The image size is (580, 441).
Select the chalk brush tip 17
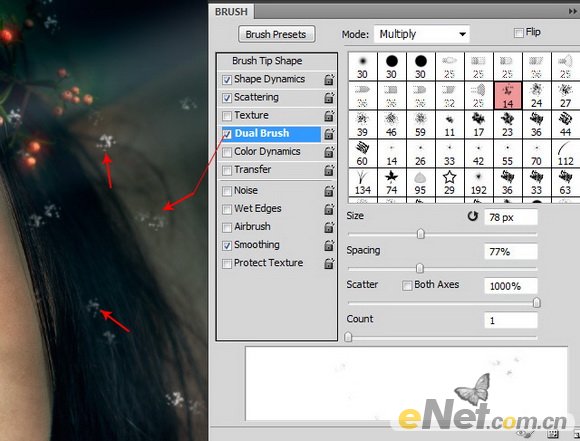[478, 125]
